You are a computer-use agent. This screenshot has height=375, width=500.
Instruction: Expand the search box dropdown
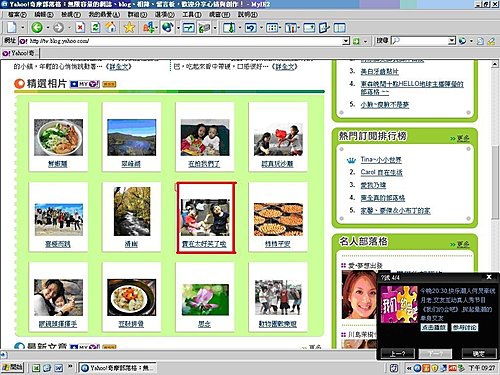pos(452,41)
